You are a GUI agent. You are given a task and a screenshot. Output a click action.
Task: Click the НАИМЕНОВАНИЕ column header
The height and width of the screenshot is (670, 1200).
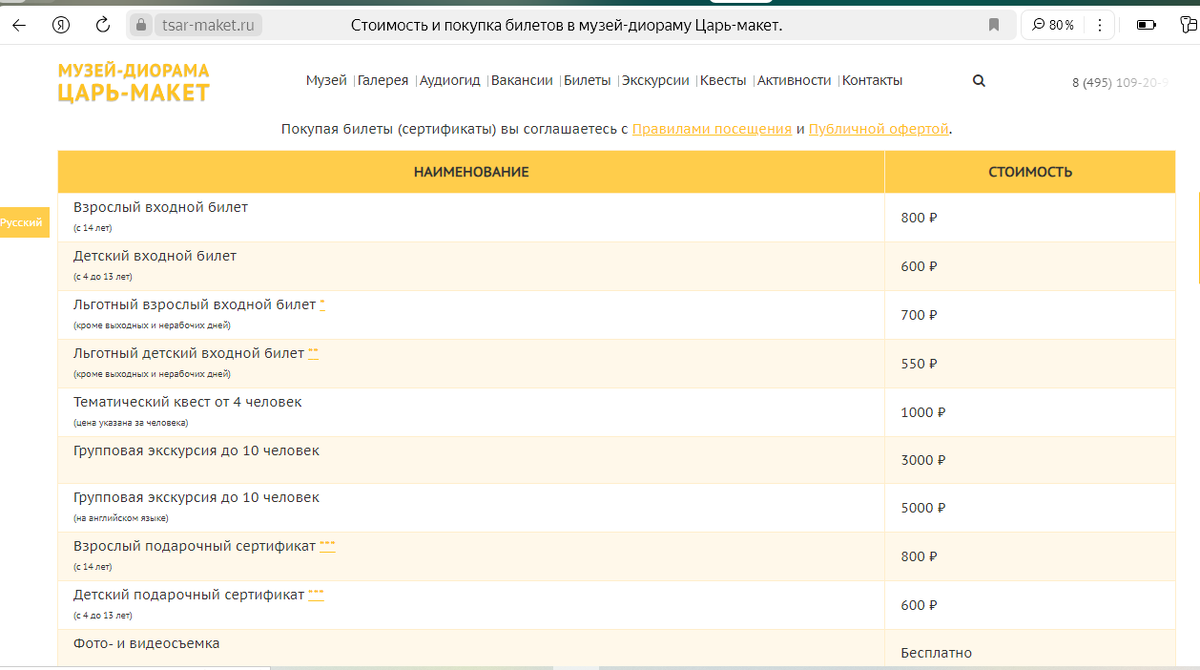coord(471,172)
